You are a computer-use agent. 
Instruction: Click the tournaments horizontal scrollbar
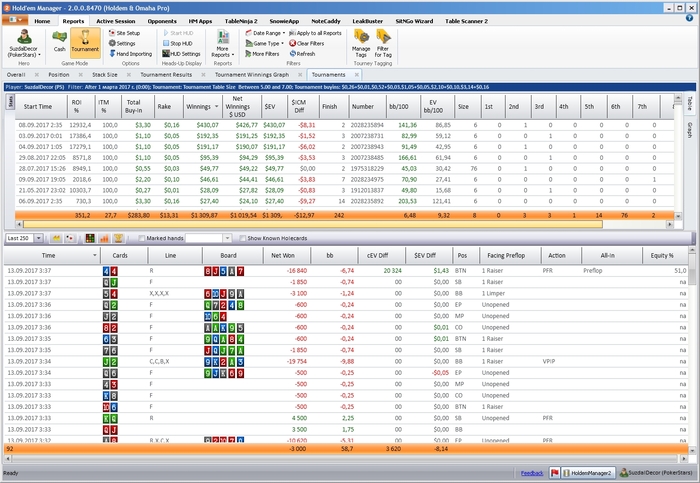(x=312, y=224)
